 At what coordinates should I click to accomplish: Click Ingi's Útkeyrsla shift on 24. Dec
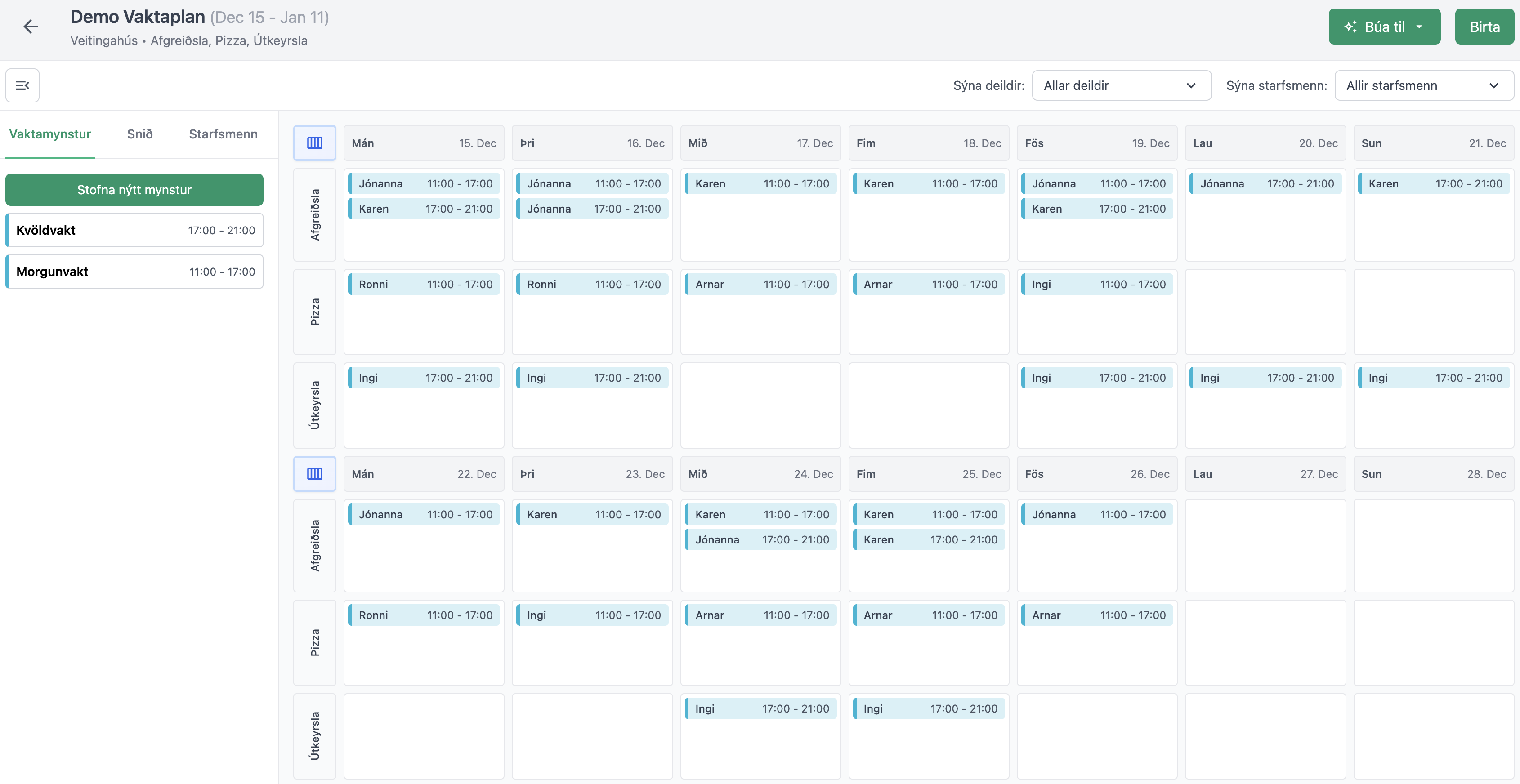pyautogui.click(x=760, y=708)
